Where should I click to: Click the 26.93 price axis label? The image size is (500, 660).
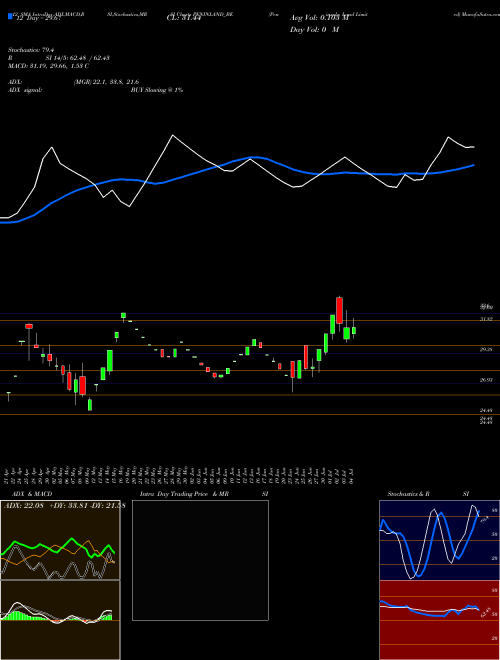pos(486,380)
